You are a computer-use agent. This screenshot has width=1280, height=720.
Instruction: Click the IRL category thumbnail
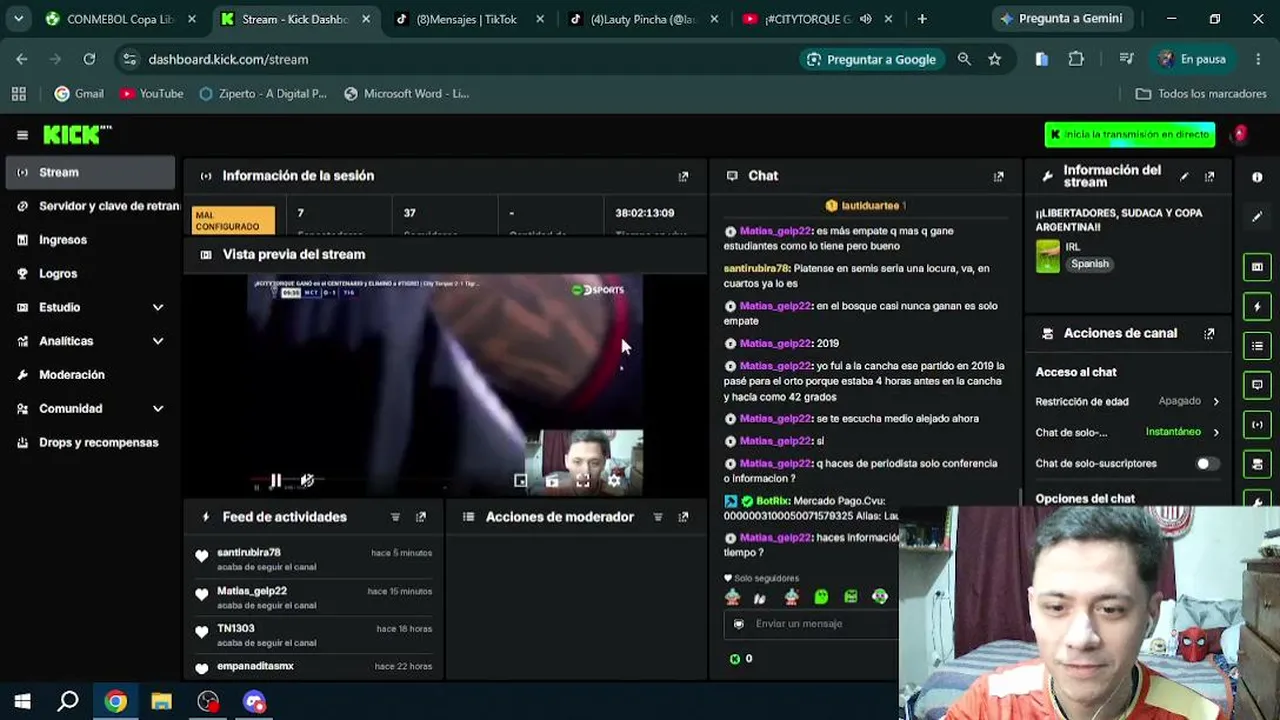click(1047, 256)
